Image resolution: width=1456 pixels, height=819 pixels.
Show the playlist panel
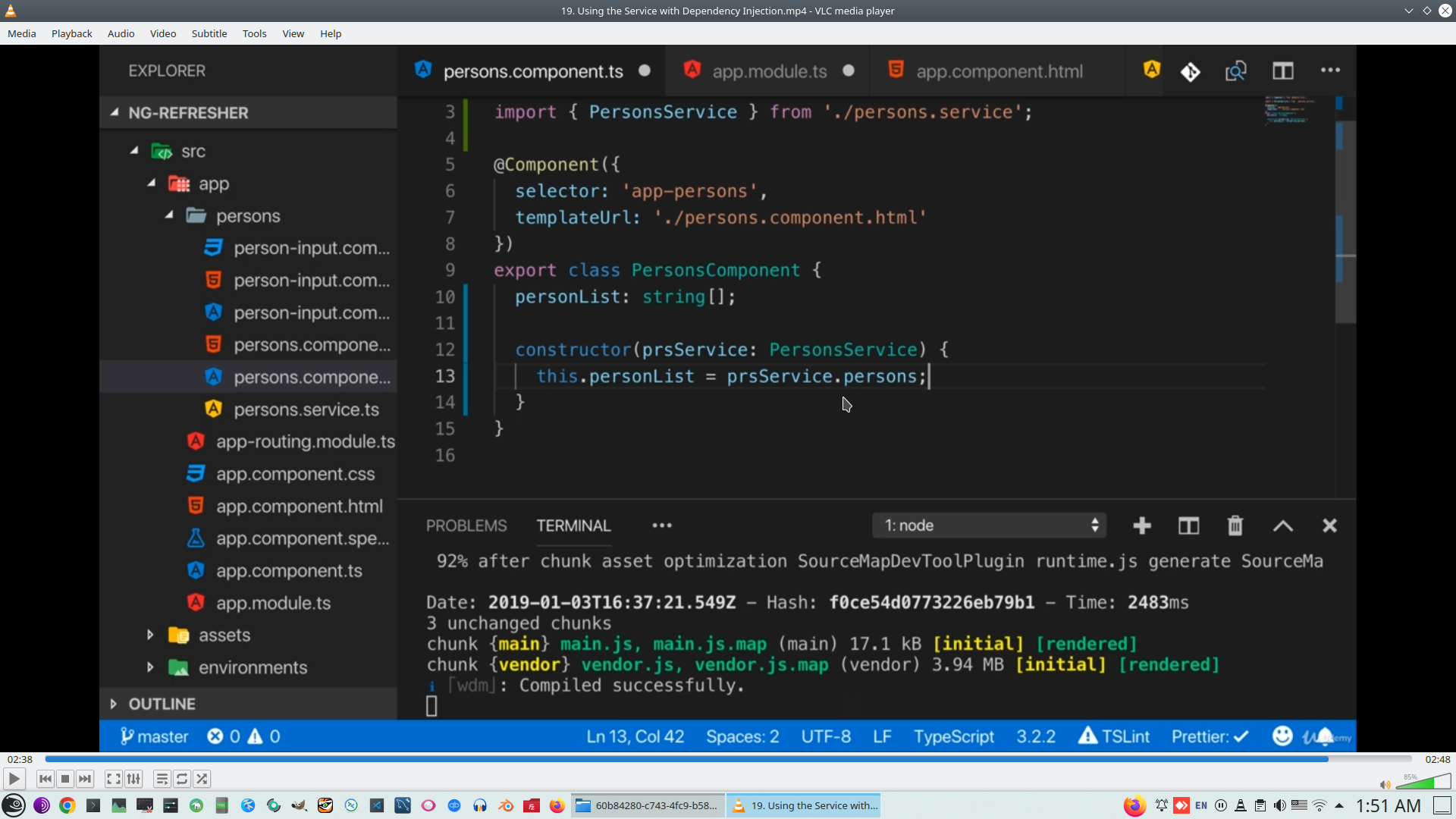click(162, 779)
